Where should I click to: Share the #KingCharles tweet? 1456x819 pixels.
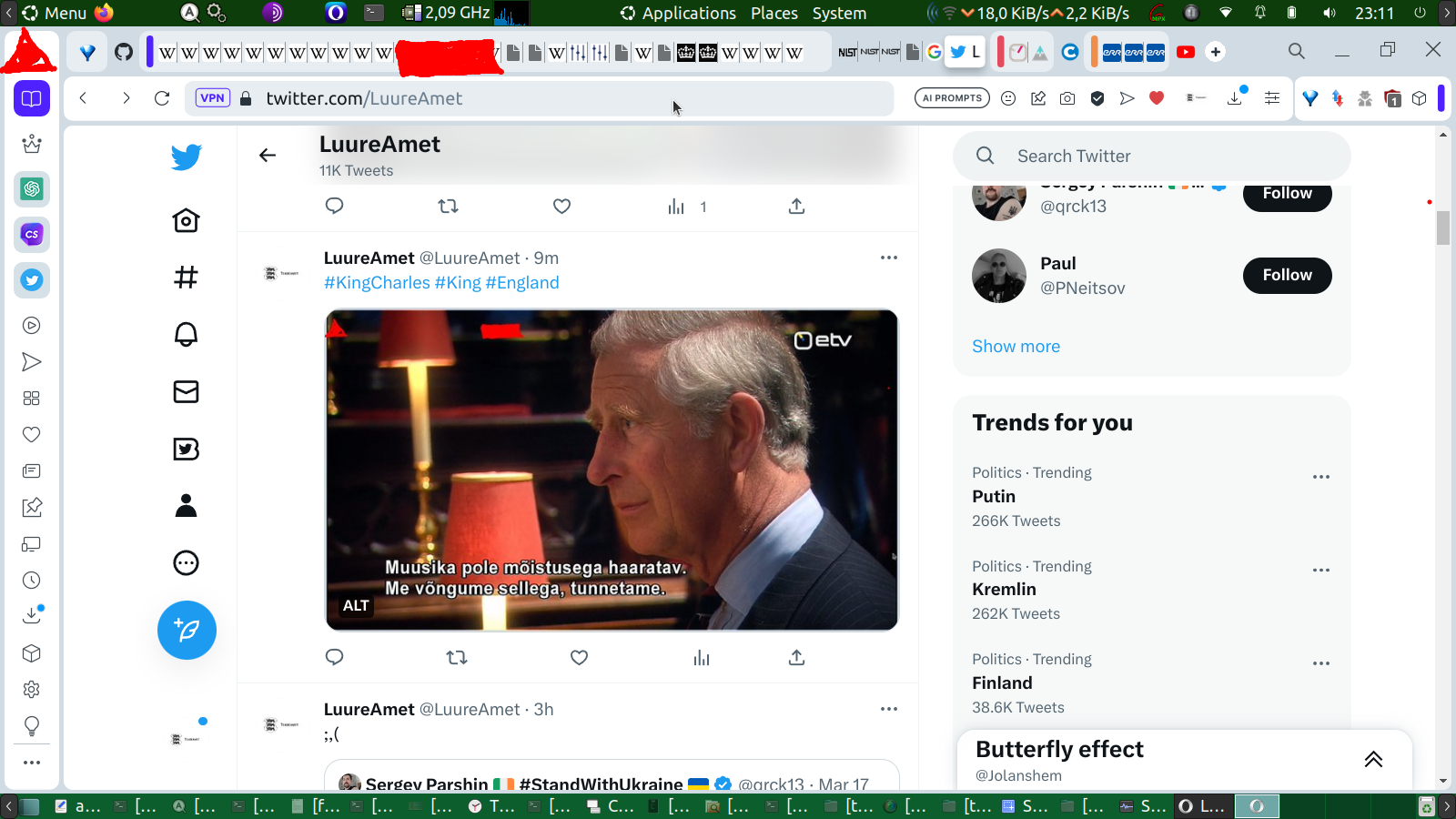(796, 657)
